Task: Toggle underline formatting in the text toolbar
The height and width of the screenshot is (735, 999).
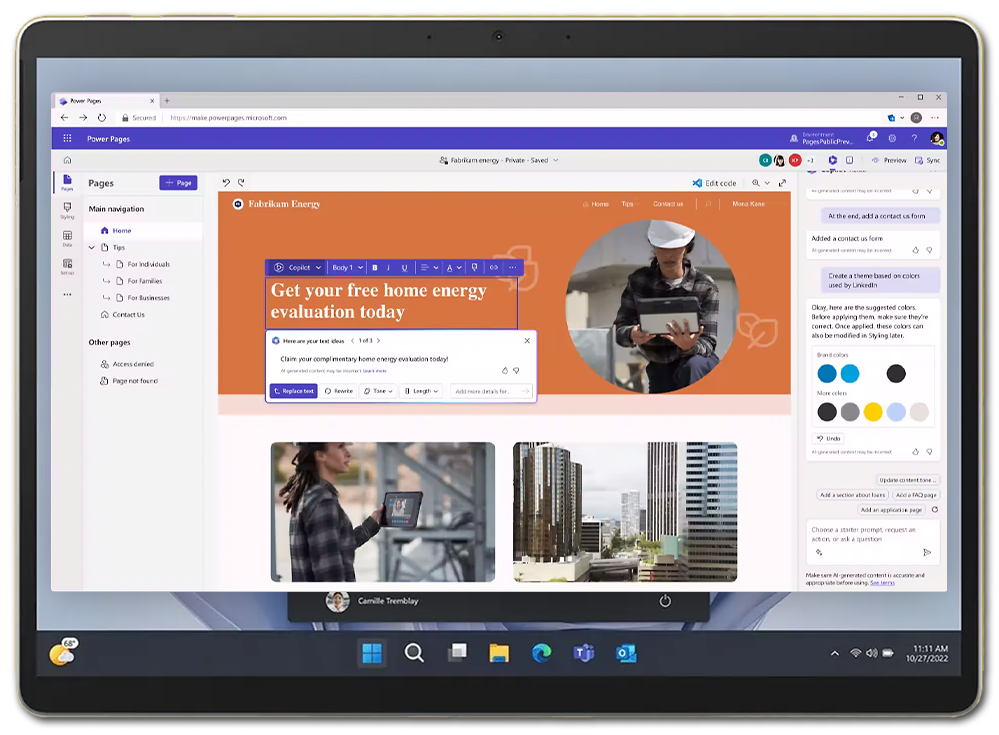Action: click(x=404, y=268)
